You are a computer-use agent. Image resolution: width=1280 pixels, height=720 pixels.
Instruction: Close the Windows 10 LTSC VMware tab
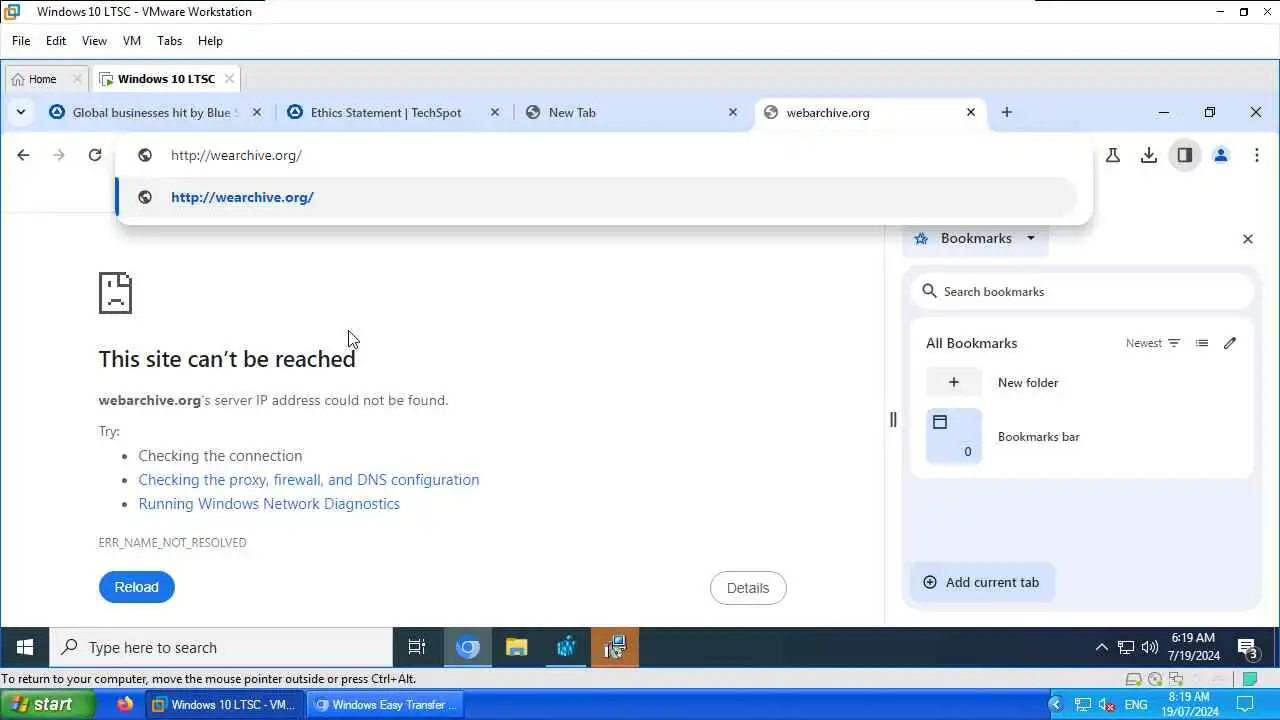(x=229, y=79)
